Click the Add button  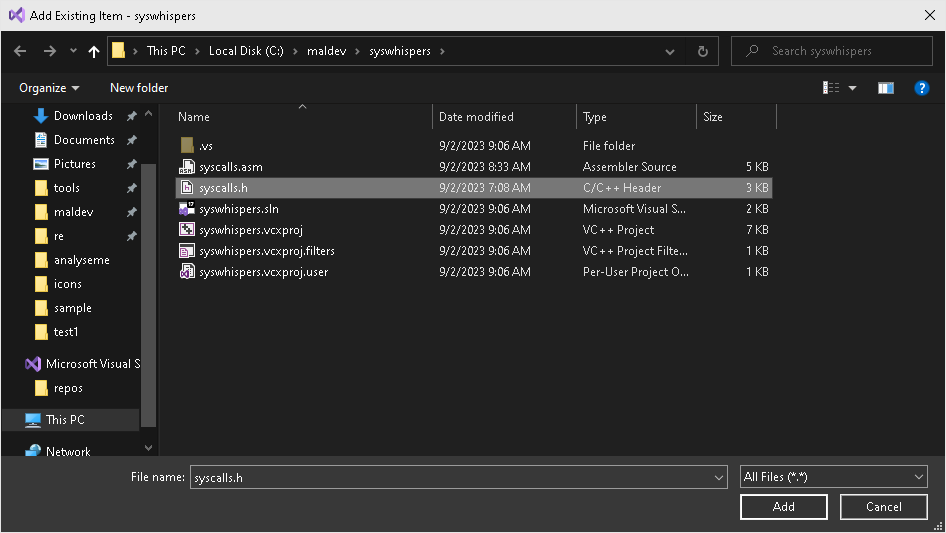(x=783, y=507)
